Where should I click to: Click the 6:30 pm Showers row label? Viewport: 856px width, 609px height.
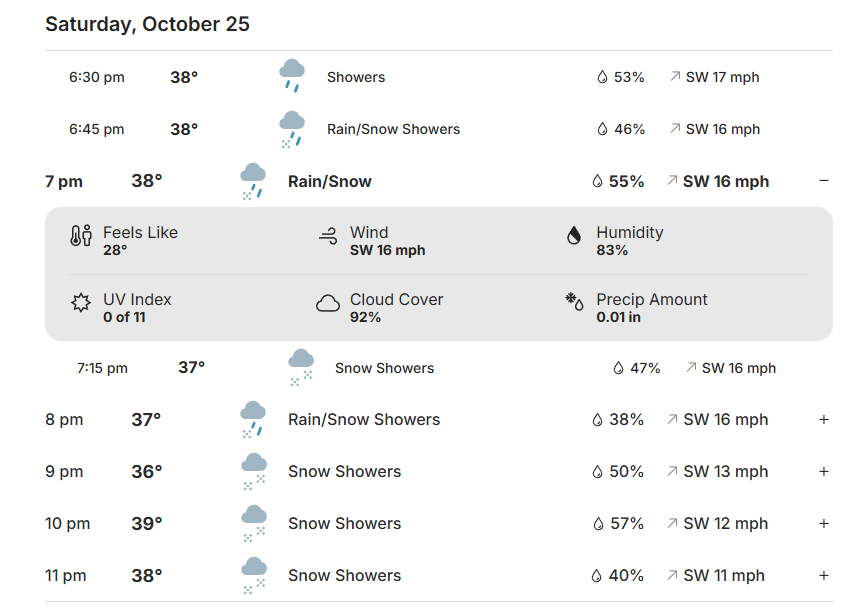(x=356, y=77)
